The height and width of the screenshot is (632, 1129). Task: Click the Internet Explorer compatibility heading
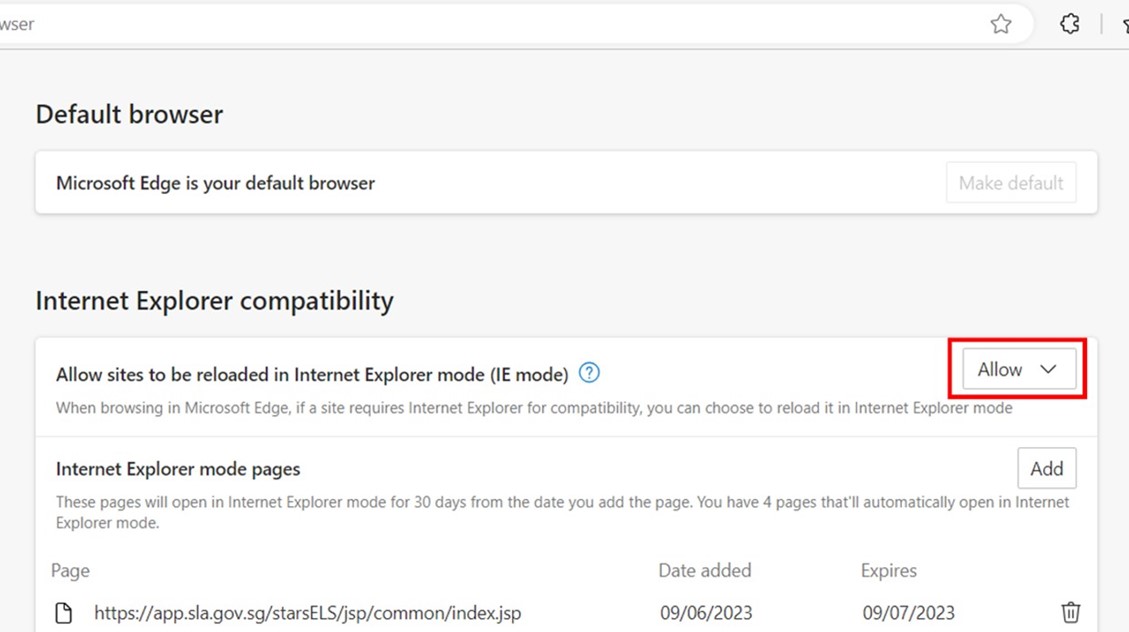pyautogui.click(x=215, y=301)
